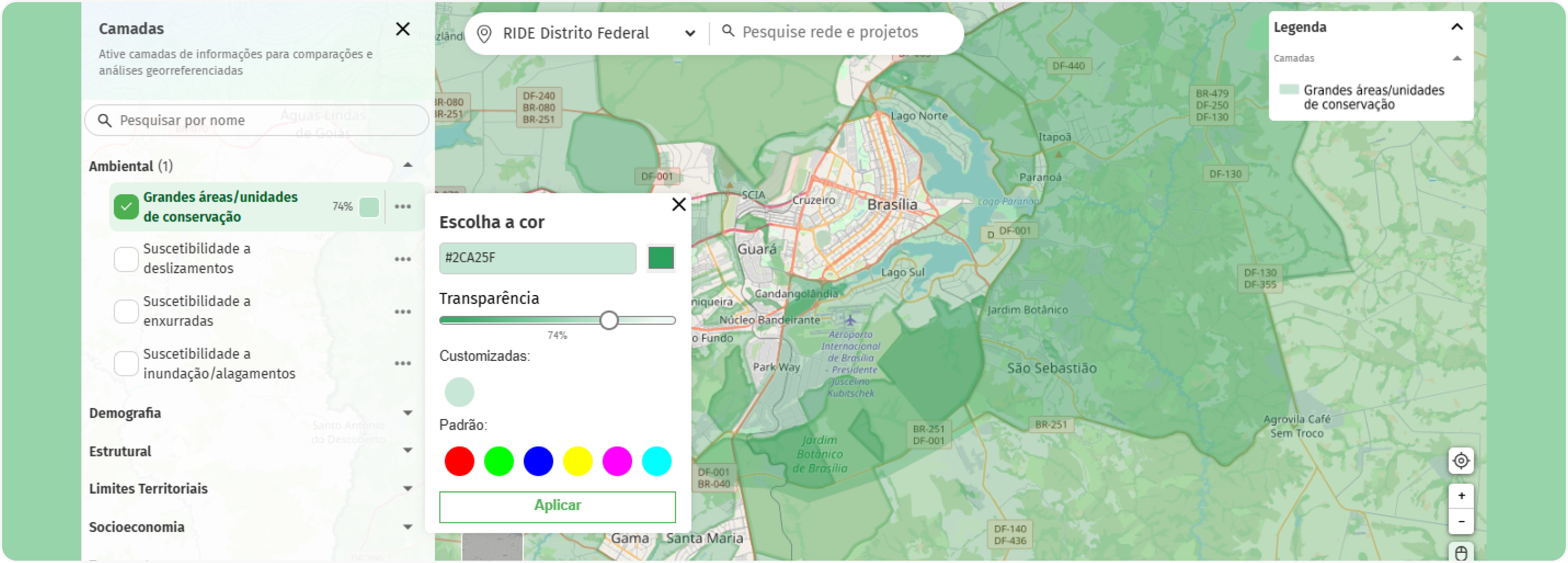Uncheck Grandes áreas/unidades de conservação layer

(x=126, y=207)
